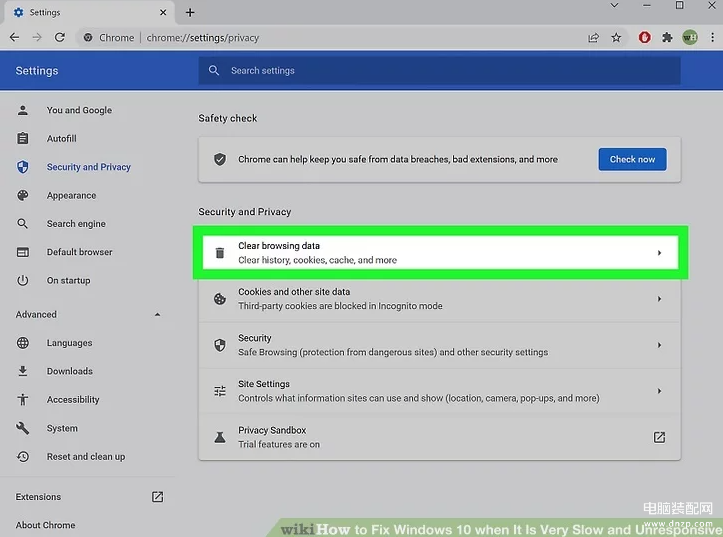Screen dimensions: 723x537
Task: Click the Settings tab gear icon
Action: 18,12
